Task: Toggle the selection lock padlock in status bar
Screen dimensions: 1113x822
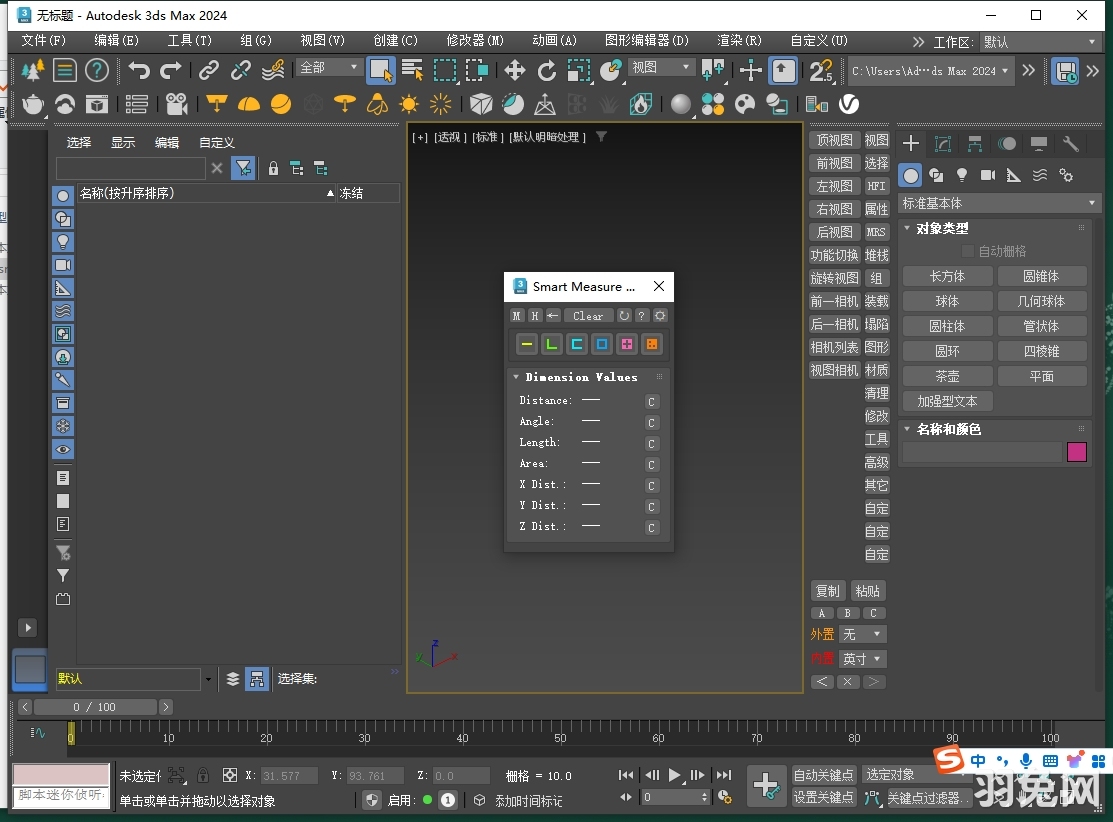Action: (x=203, y=775)
